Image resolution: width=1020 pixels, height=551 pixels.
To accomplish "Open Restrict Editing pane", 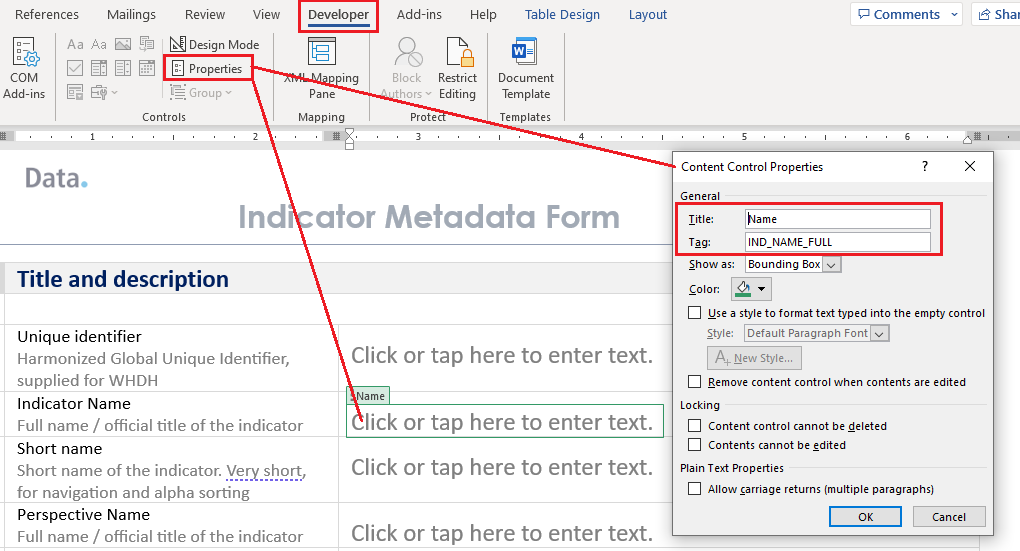I will click(457, 68).
